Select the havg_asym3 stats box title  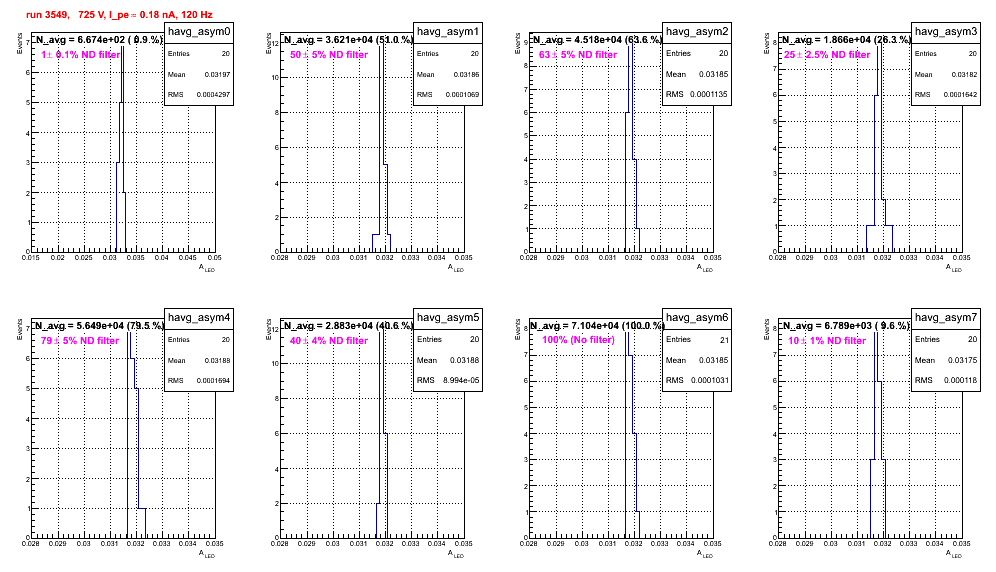(x=946, y=32)
